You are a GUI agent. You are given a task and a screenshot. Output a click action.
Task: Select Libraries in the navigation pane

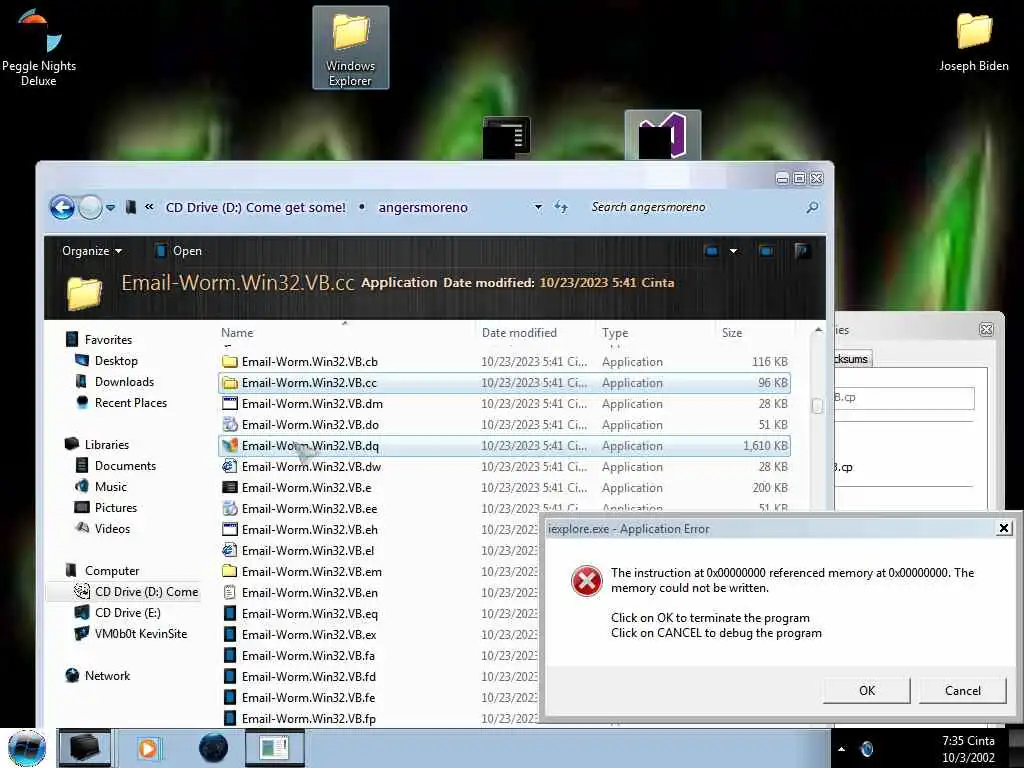point(98,445)
